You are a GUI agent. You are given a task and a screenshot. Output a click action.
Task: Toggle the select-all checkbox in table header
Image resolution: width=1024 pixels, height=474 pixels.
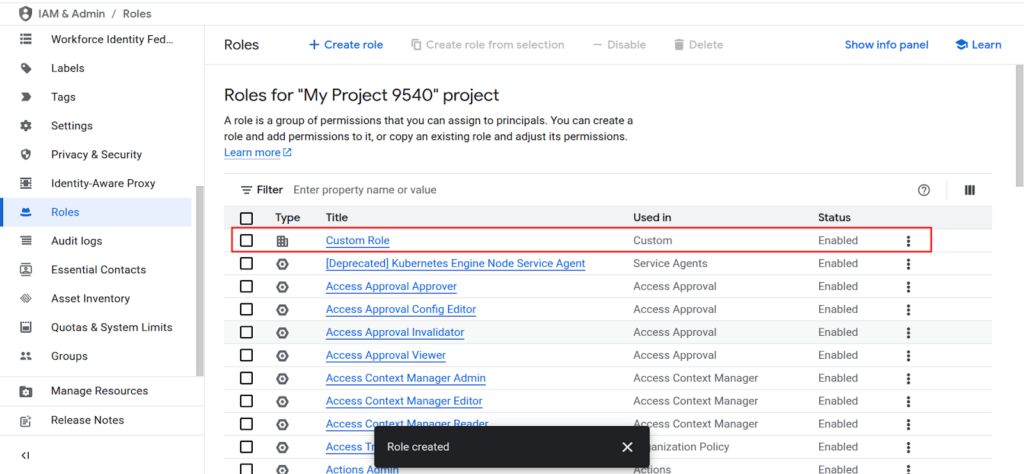pyautogui.click(x=246, y=218)
